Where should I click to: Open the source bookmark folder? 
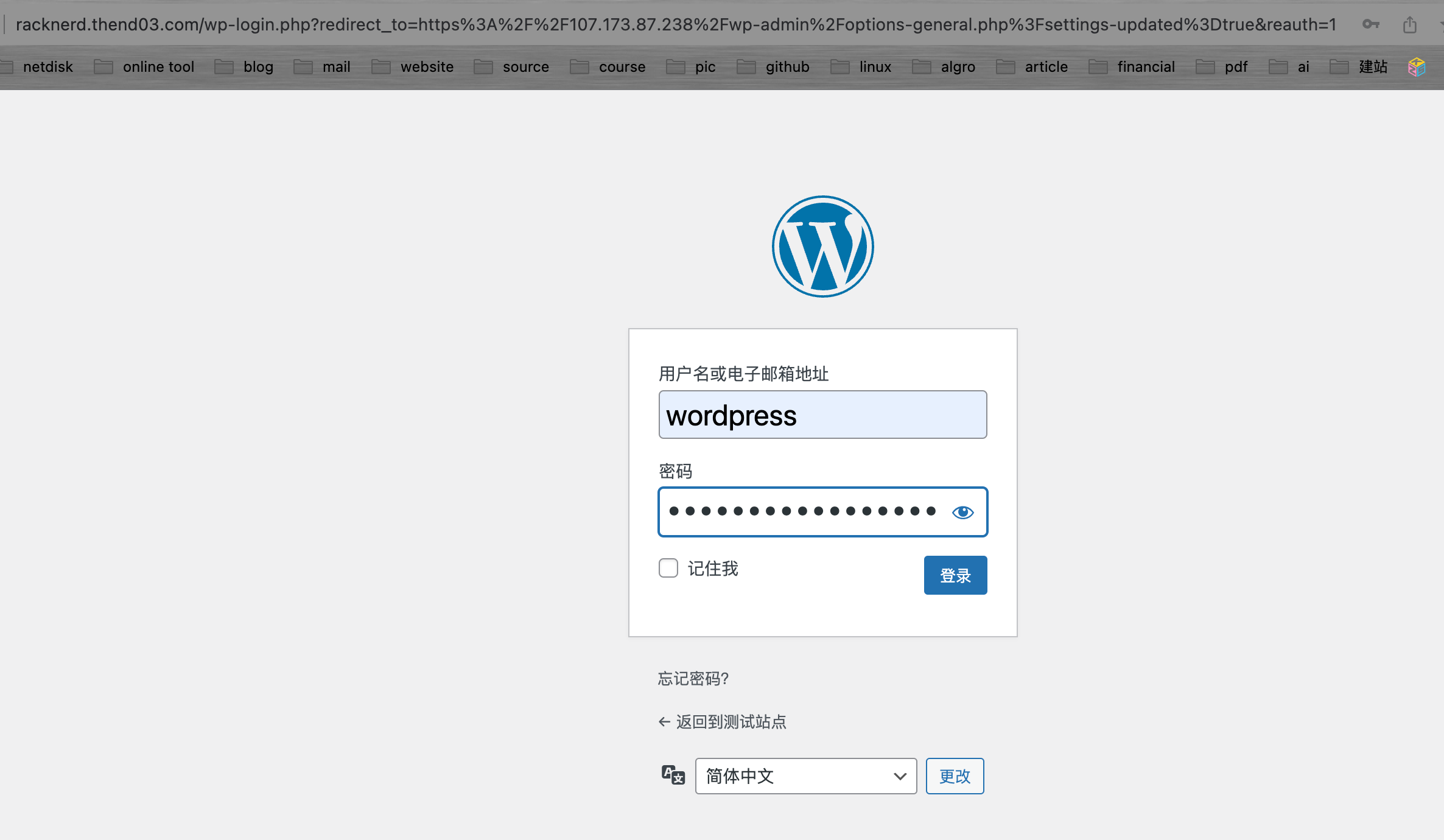[x=512, y=67]
